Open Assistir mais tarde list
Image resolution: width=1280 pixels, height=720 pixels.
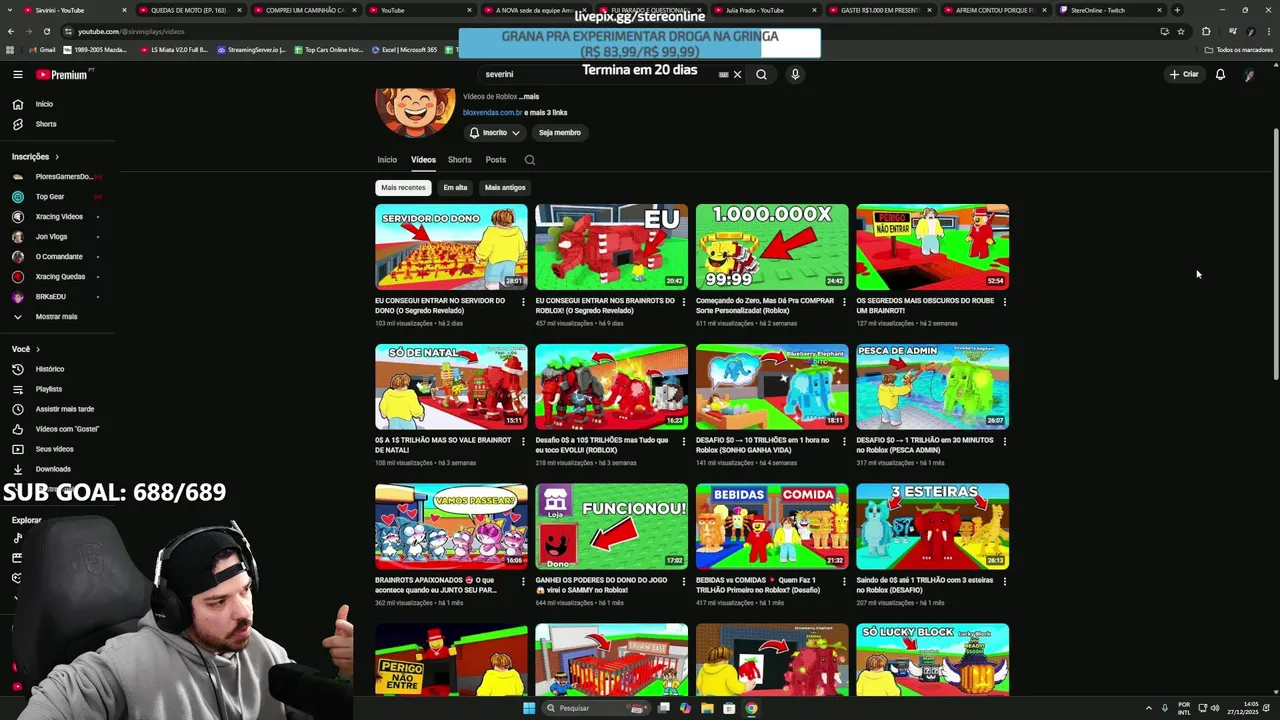pos(64,409)
